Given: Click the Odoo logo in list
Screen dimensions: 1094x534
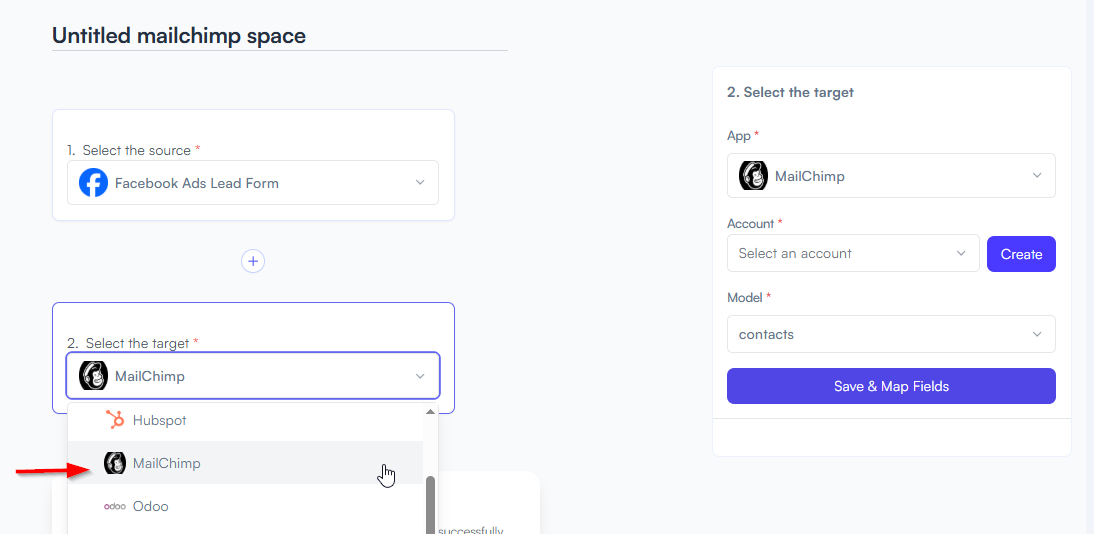Looking at the screenshot, I should 115,506.
